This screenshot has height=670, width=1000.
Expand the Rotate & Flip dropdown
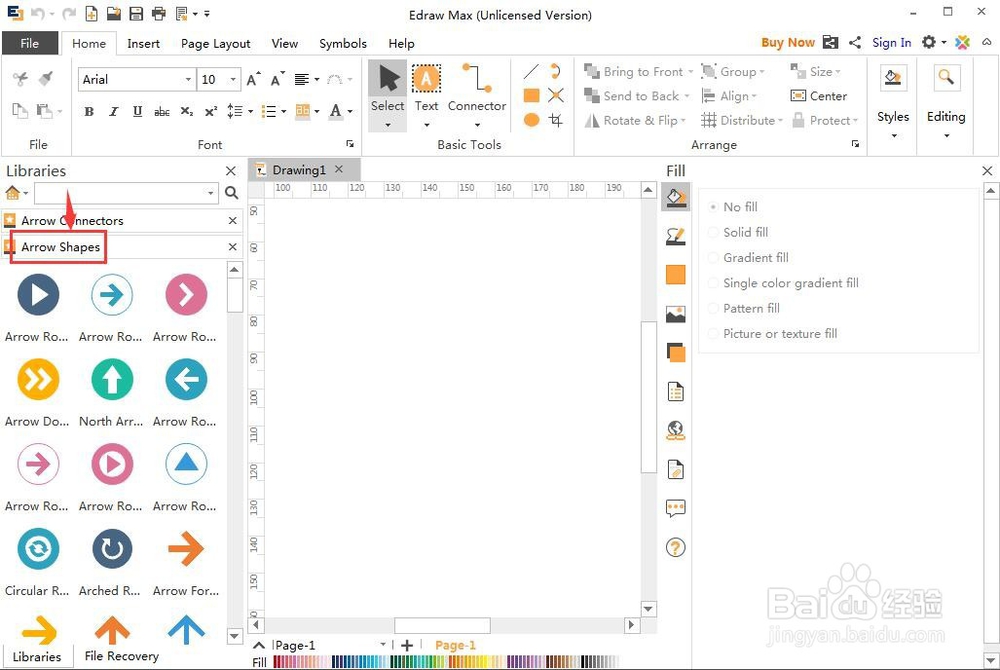pyautogui.click(x=683, y=120)
